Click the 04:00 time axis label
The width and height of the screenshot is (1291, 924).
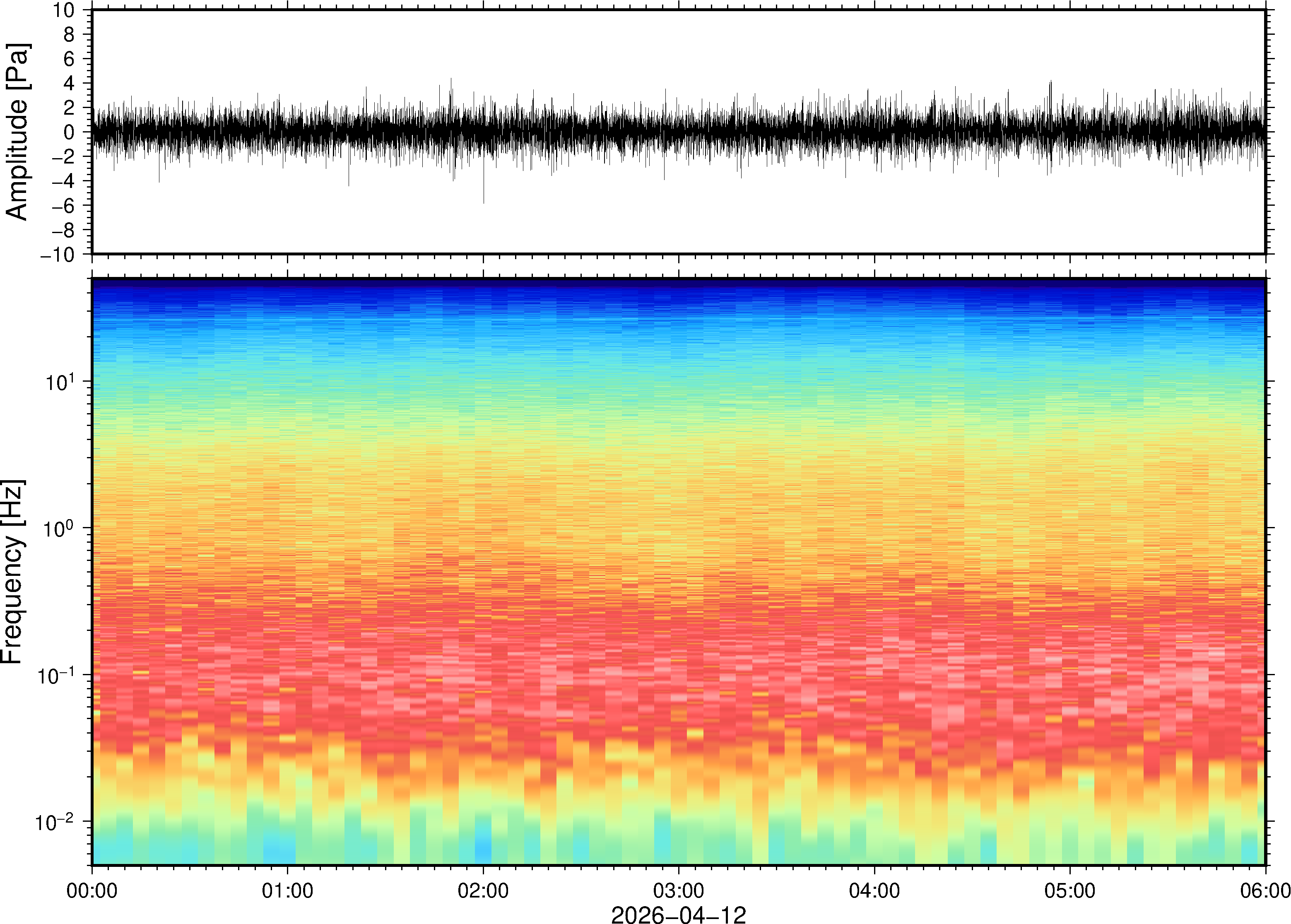tap(874, 890)
